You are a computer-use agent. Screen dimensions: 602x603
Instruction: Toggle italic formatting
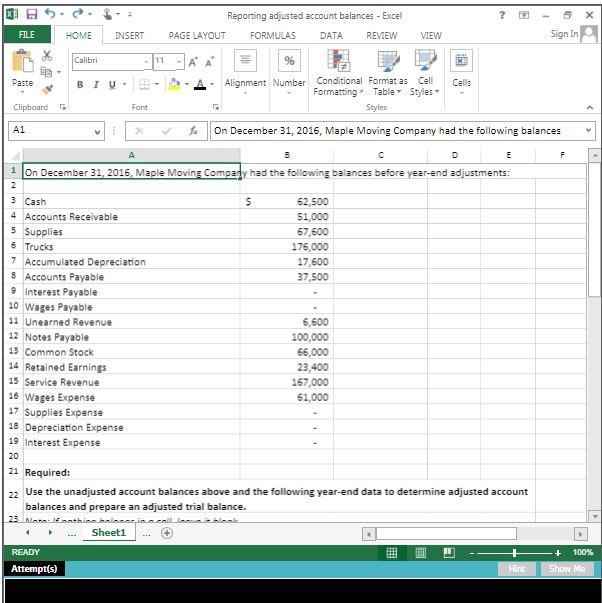coord(96,85)
